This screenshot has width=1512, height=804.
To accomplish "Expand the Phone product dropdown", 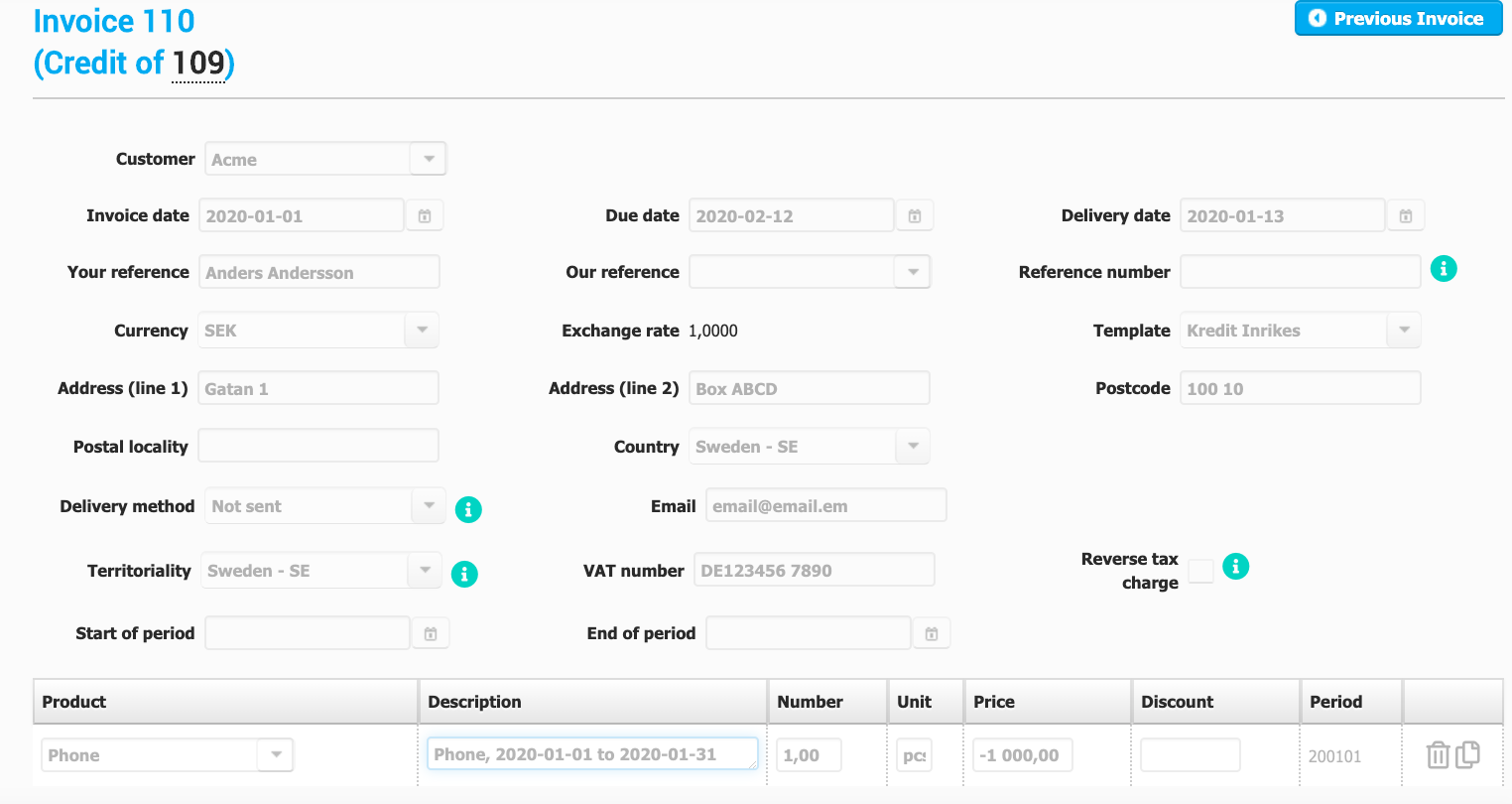I will (x=276, y=754).
